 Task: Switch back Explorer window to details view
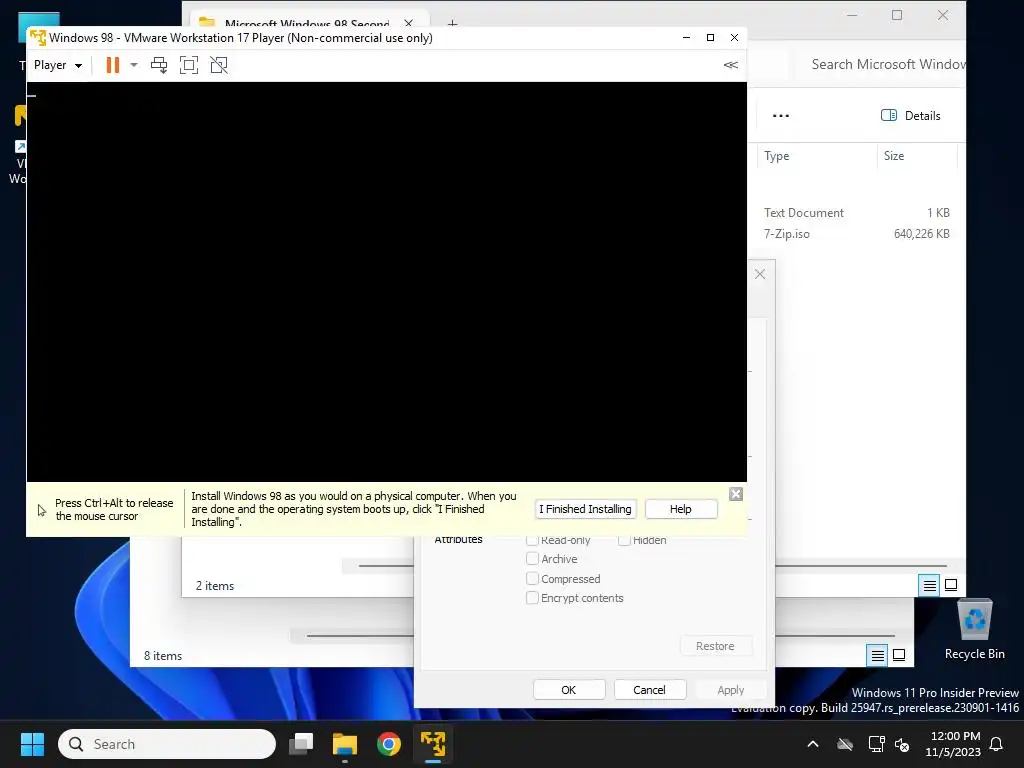878,655
